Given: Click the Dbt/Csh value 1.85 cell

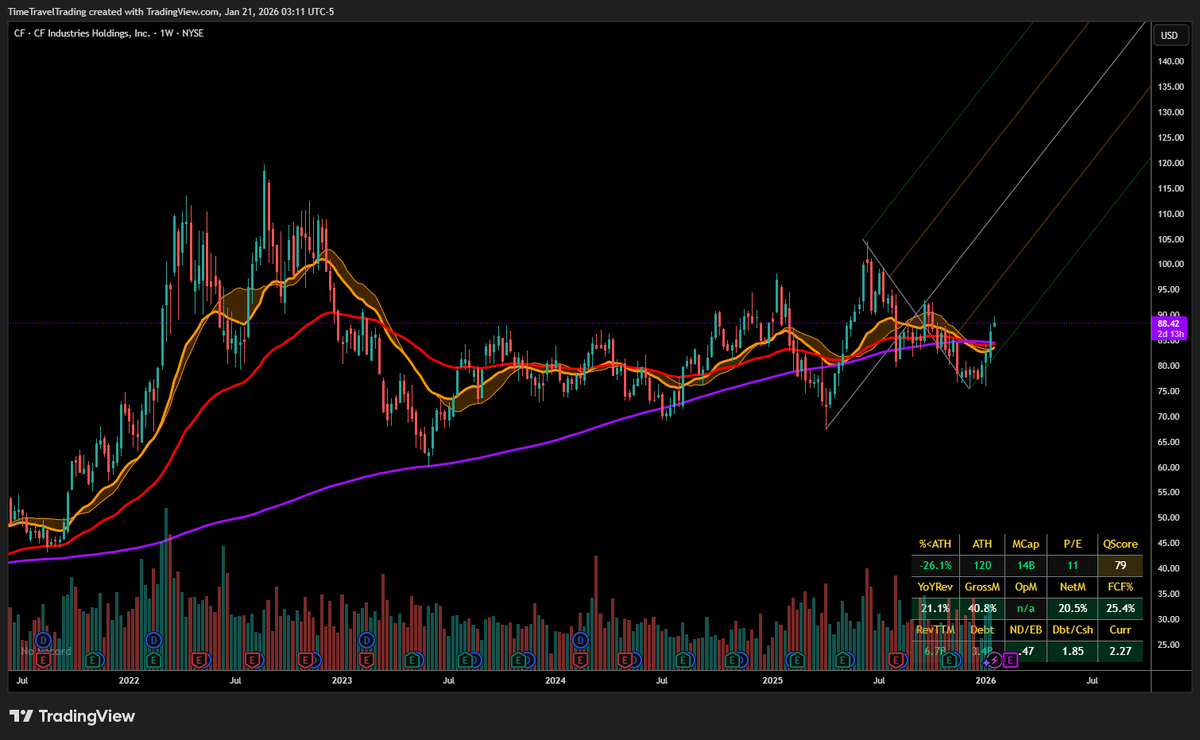Looking at the screenshot, I should click(1072, 651).
